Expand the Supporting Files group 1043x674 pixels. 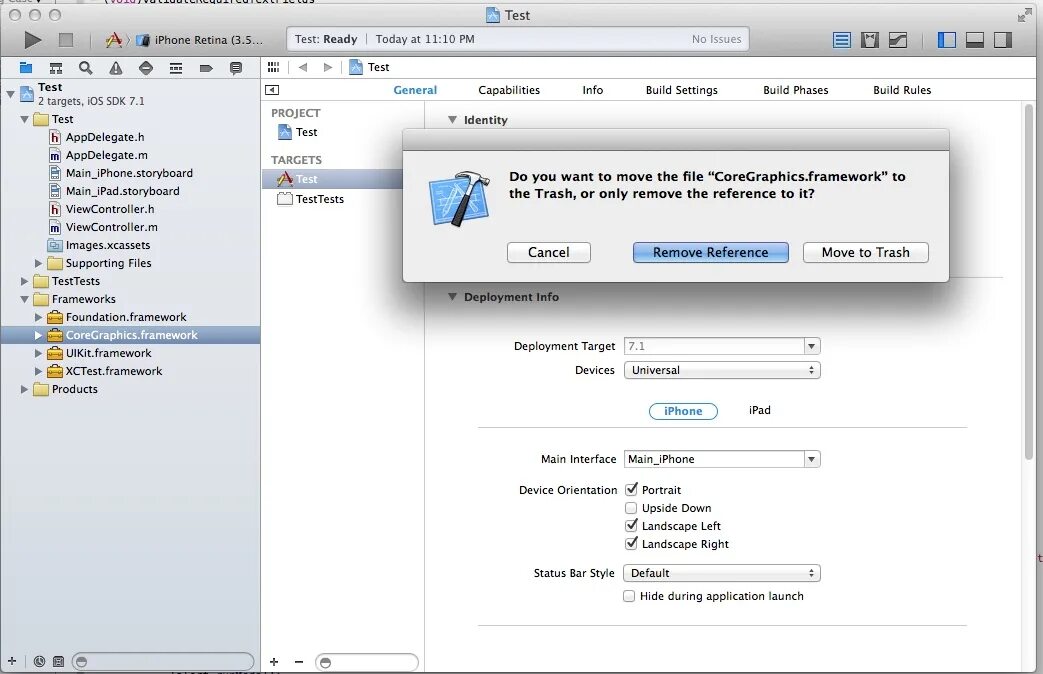coord(39,263)
